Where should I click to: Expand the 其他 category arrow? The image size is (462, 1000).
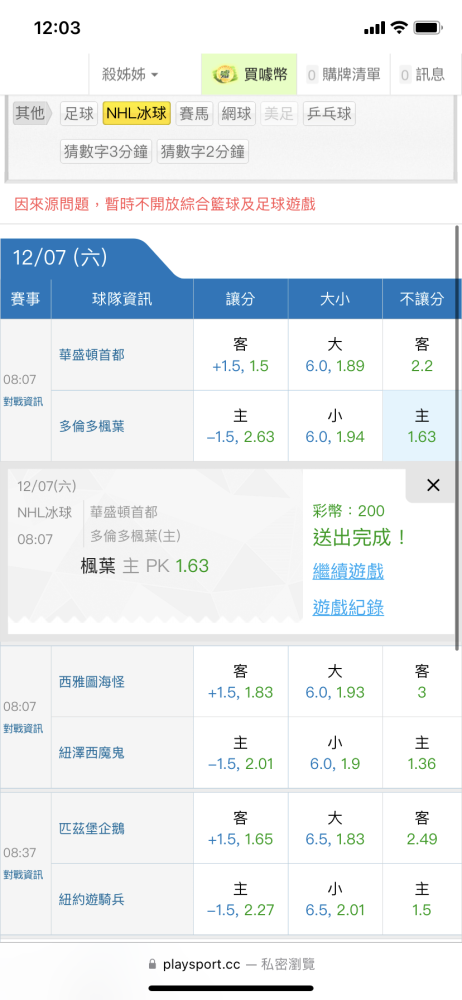tap(32, 114)
